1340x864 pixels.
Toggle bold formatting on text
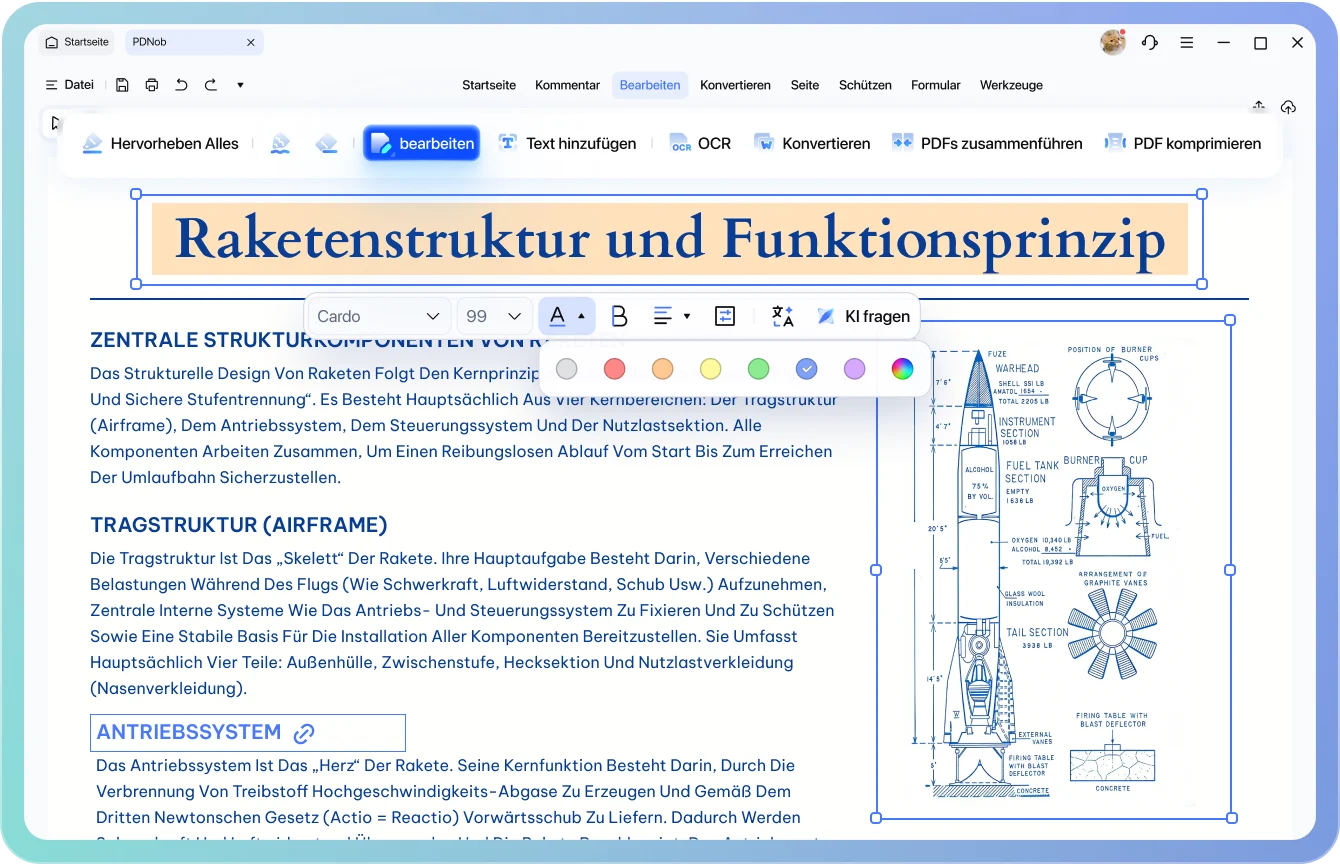point(619,316)
